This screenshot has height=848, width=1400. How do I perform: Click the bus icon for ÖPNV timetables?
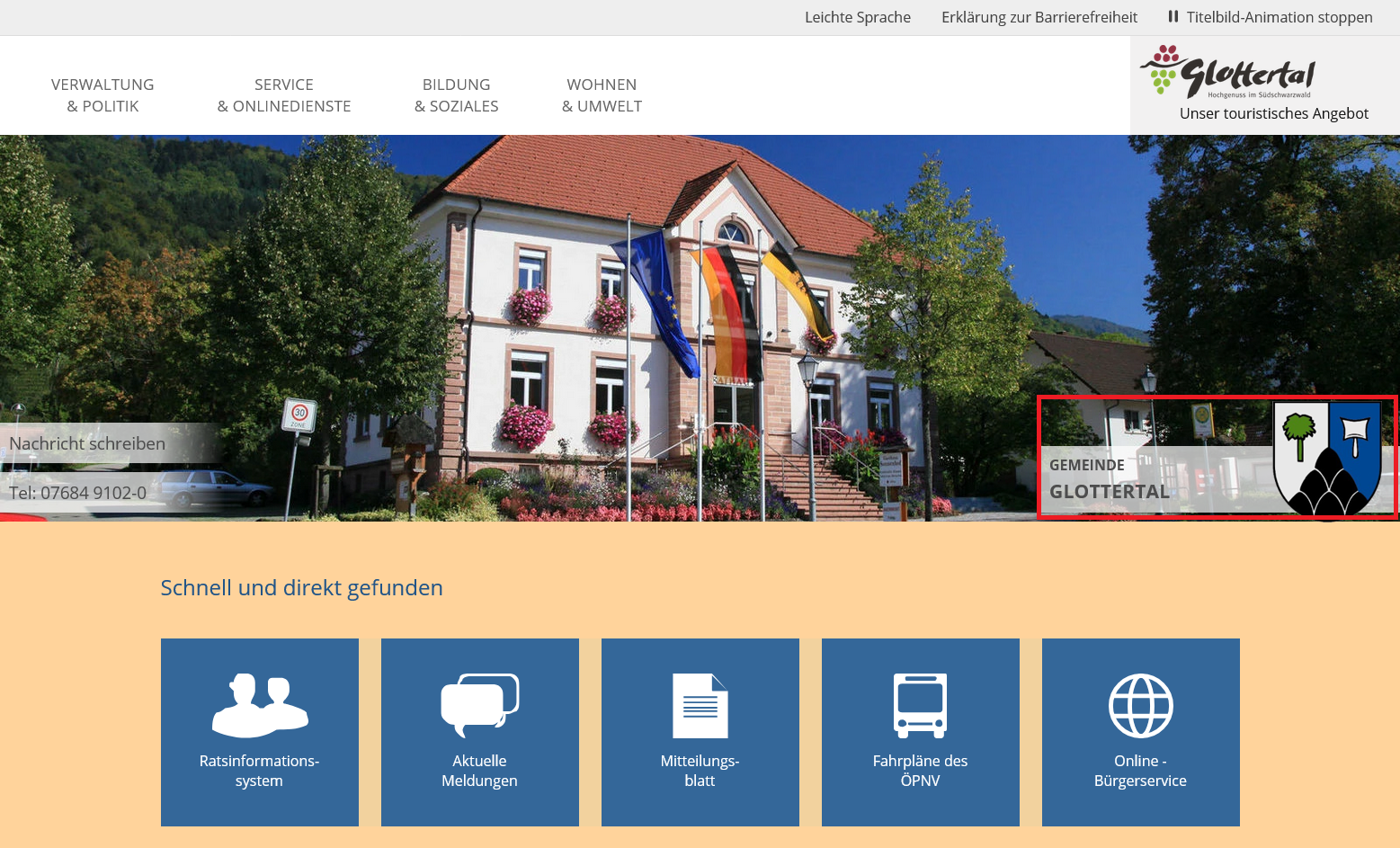tap(920, 705)
